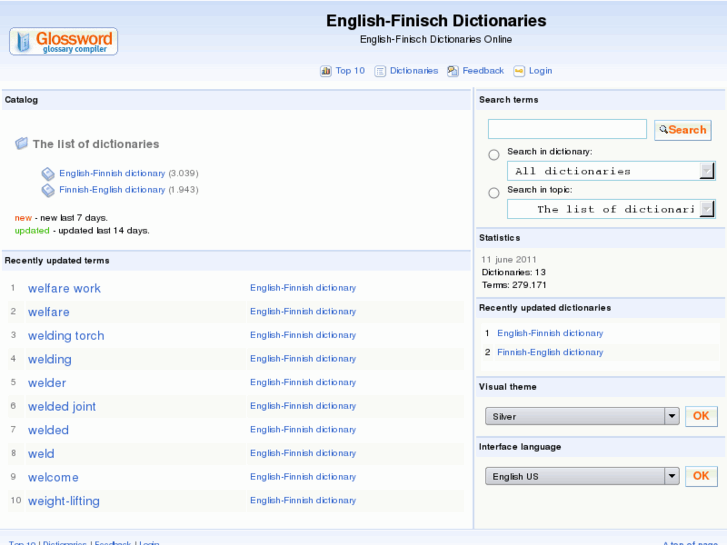
Task: Click the folder icon beside The list of dictionaries
Action: 21,143
